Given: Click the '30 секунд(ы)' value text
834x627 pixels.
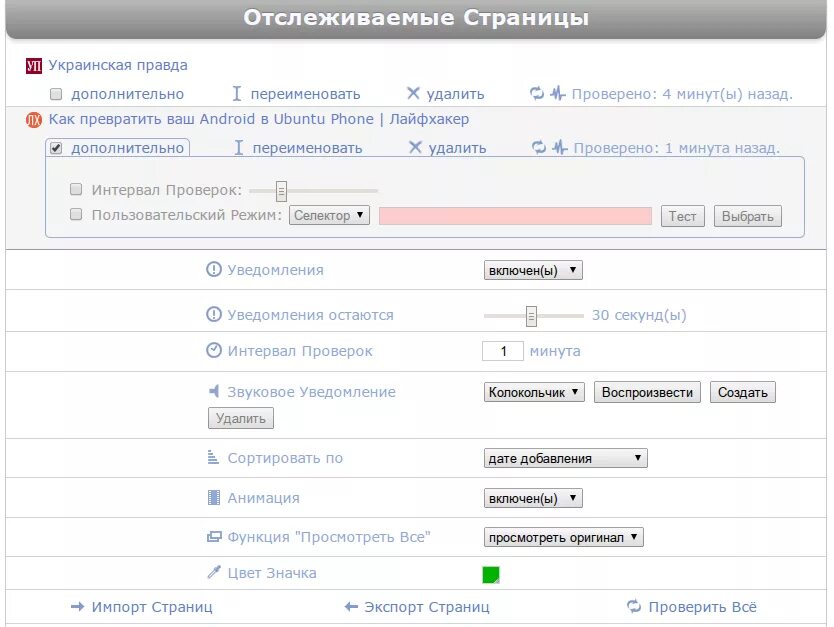Looking at the screenshot, I should (639, 315).
